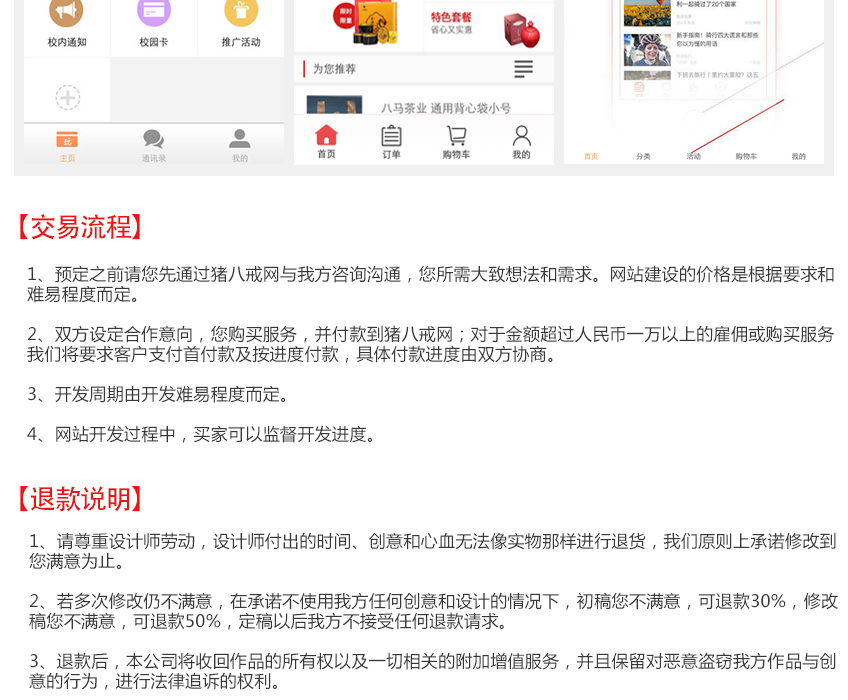
Task: Open the 校内通知 megaphone icon
Action: [x=67, y=12]
